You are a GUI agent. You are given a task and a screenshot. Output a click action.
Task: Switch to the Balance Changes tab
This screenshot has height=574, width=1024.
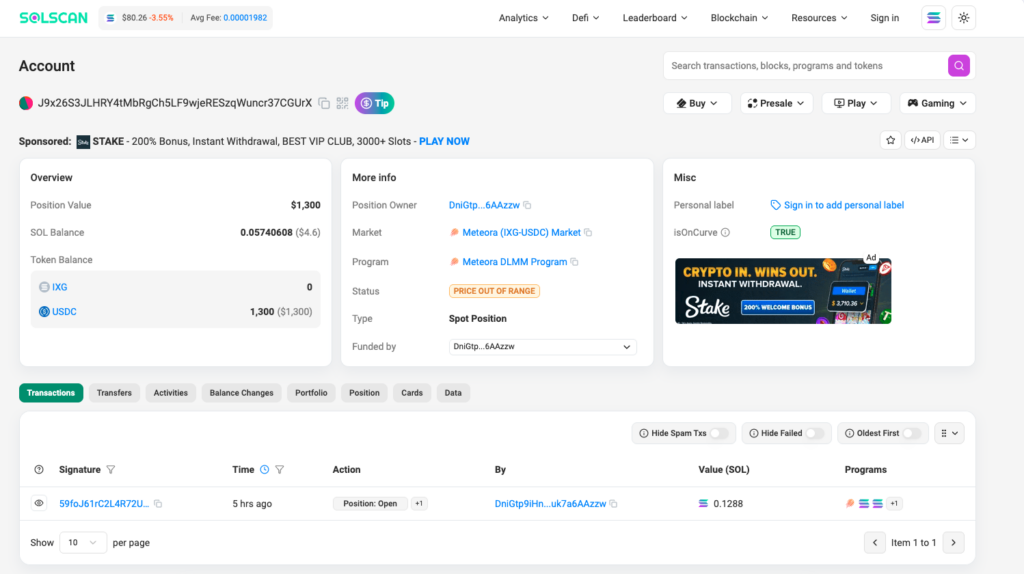tap(241, 393)
